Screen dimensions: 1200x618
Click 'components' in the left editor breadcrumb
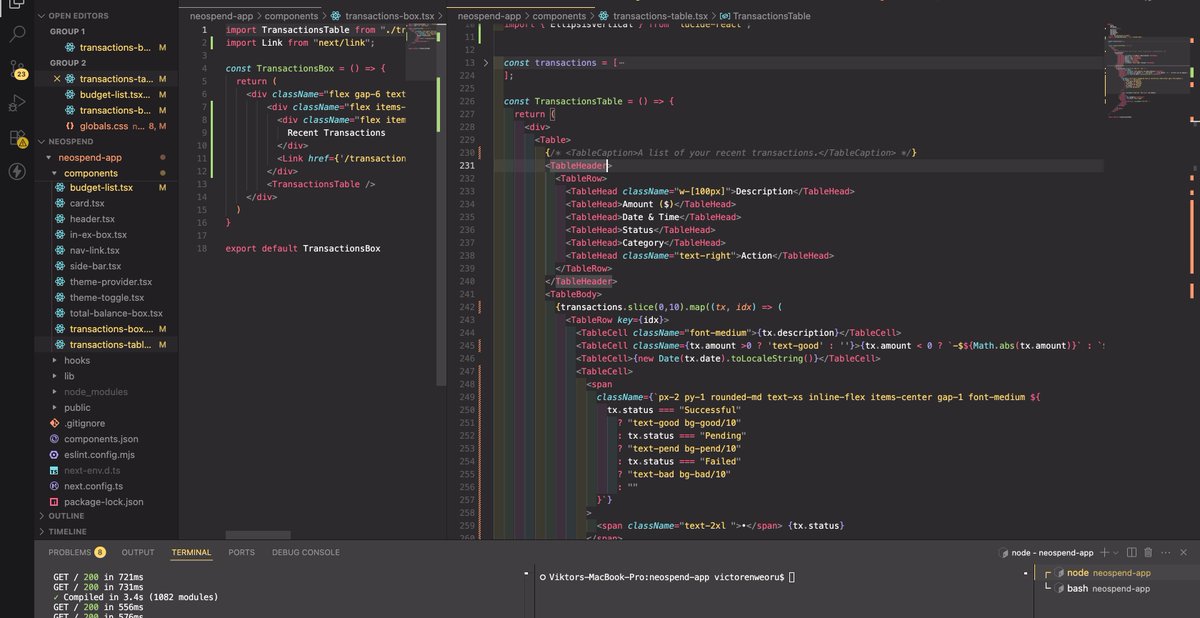pyautogui.click(x=293, y=16)
